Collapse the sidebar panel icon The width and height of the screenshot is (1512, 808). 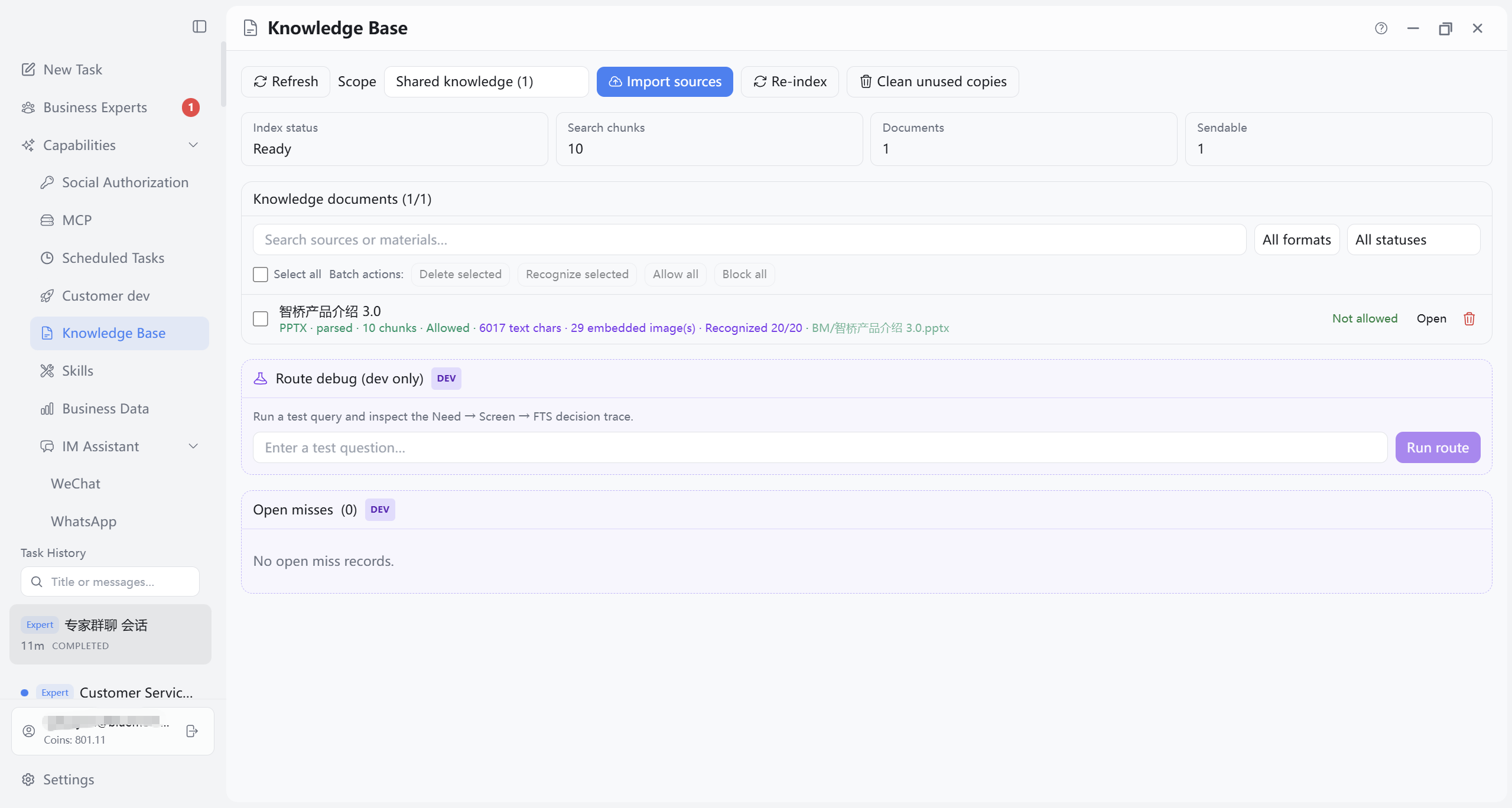[200, 27]
